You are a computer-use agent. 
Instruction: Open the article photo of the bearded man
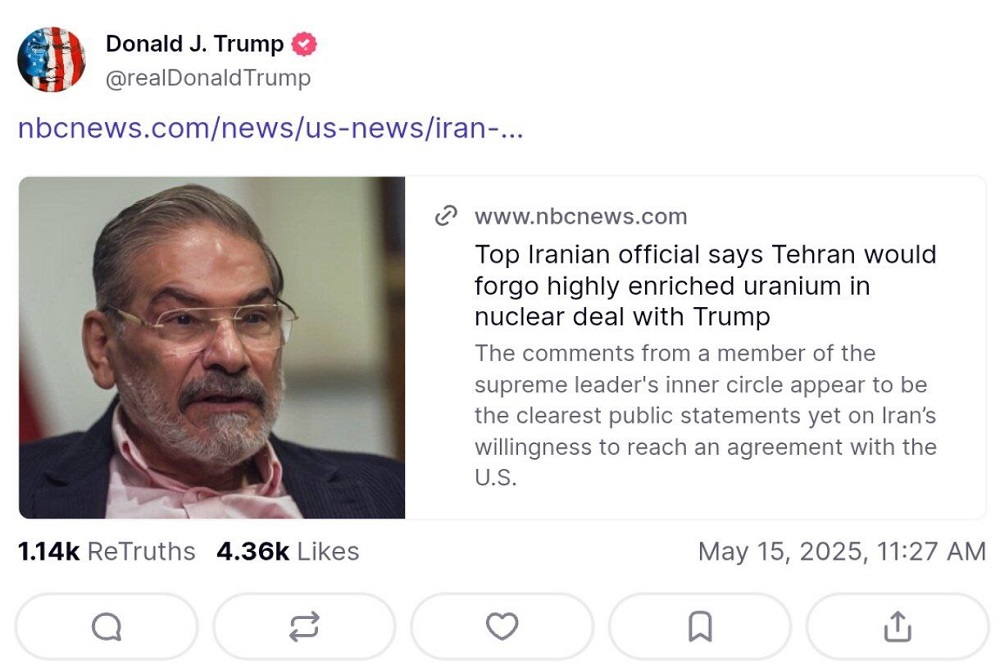[x=212, y=347]
